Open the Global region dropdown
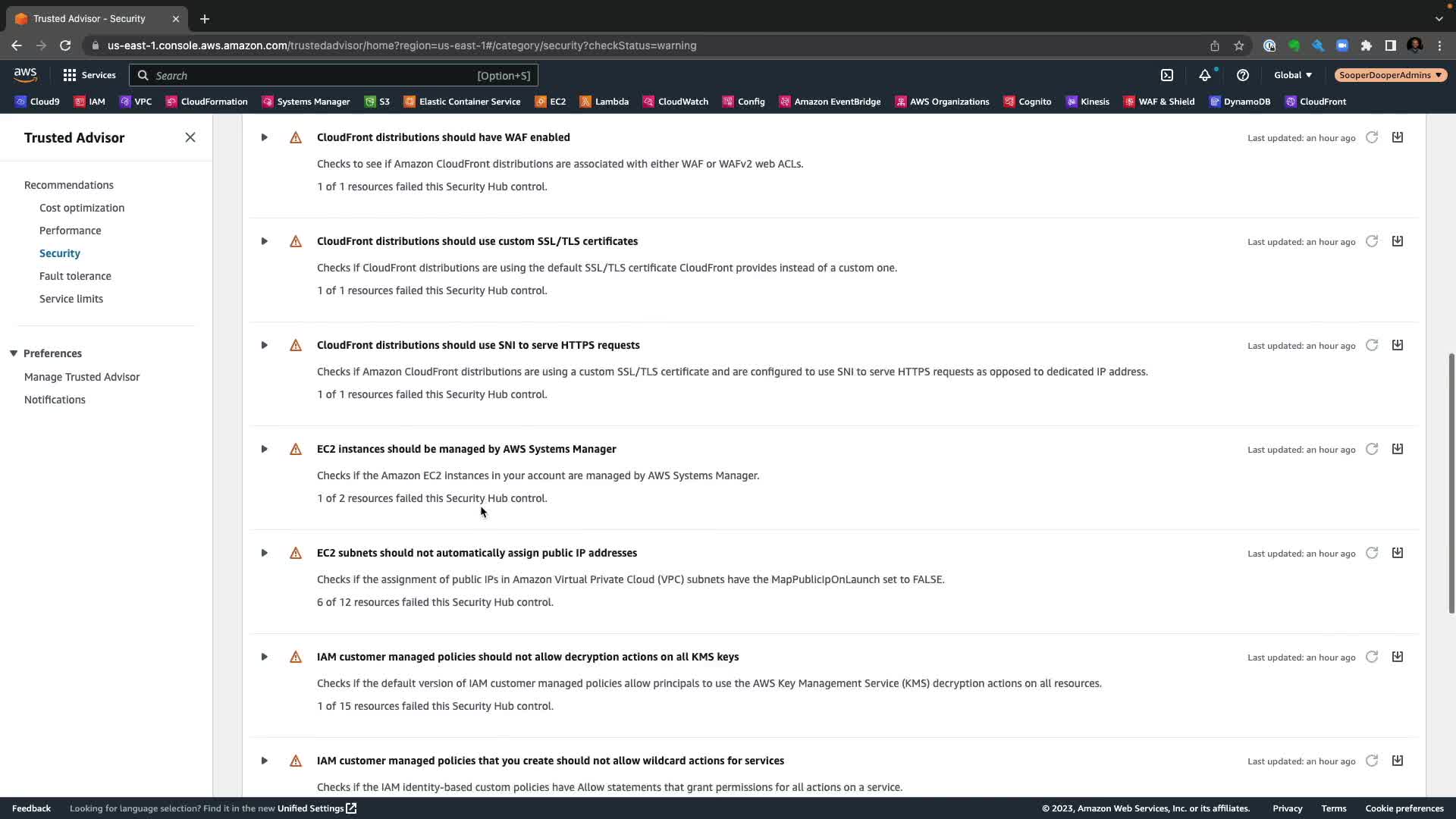The height and width of the screenshot is (819, 1456). pyautogui.click(x=1292, y=75)
